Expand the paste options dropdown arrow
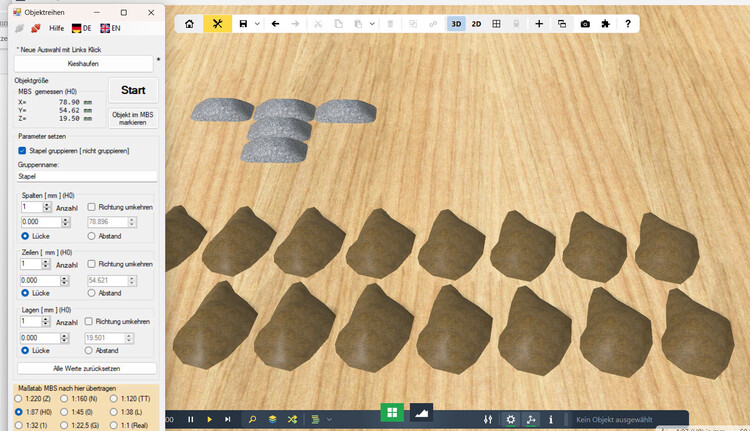Viewport: 750px width, 431px height. coord(372,24)
